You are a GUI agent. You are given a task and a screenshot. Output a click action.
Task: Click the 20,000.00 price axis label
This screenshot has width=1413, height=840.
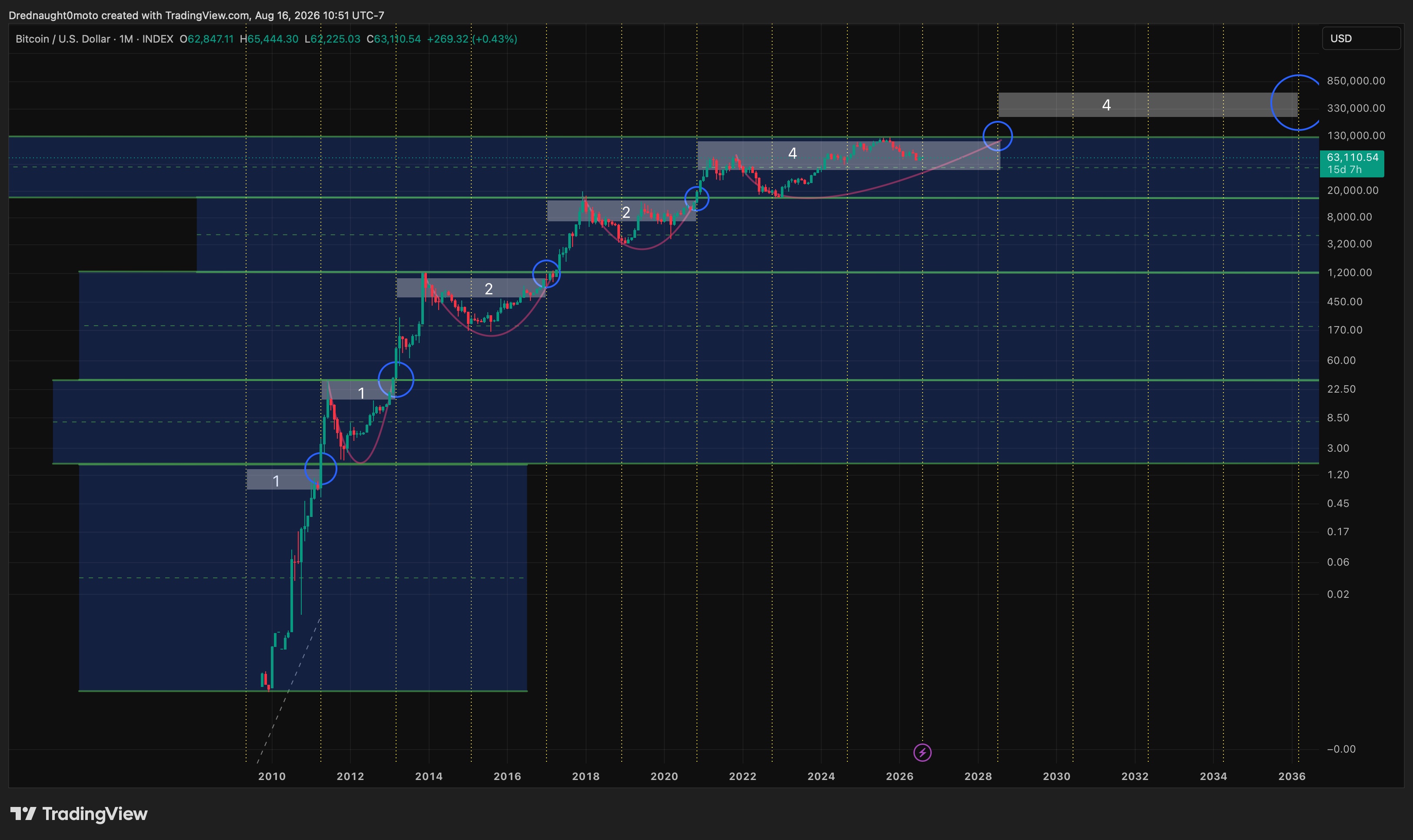[x=1353, y=190]
